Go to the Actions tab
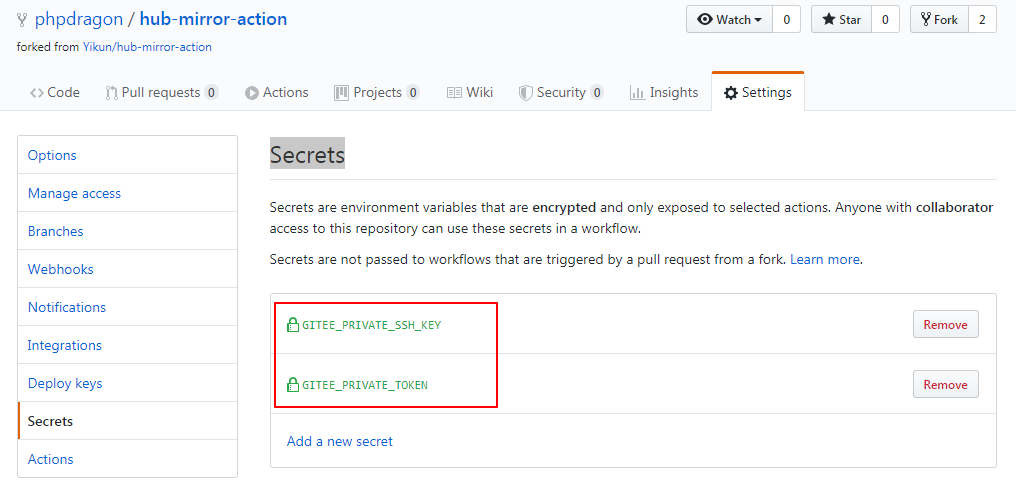This screenshot has height=484, width=1016. [x=277, y=93]
